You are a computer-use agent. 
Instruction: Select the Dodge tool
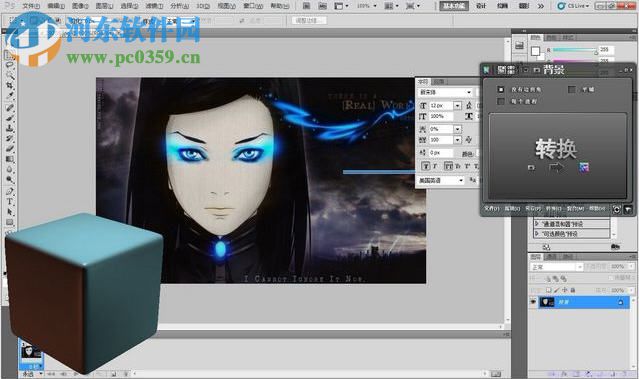(x=9, y=179)
